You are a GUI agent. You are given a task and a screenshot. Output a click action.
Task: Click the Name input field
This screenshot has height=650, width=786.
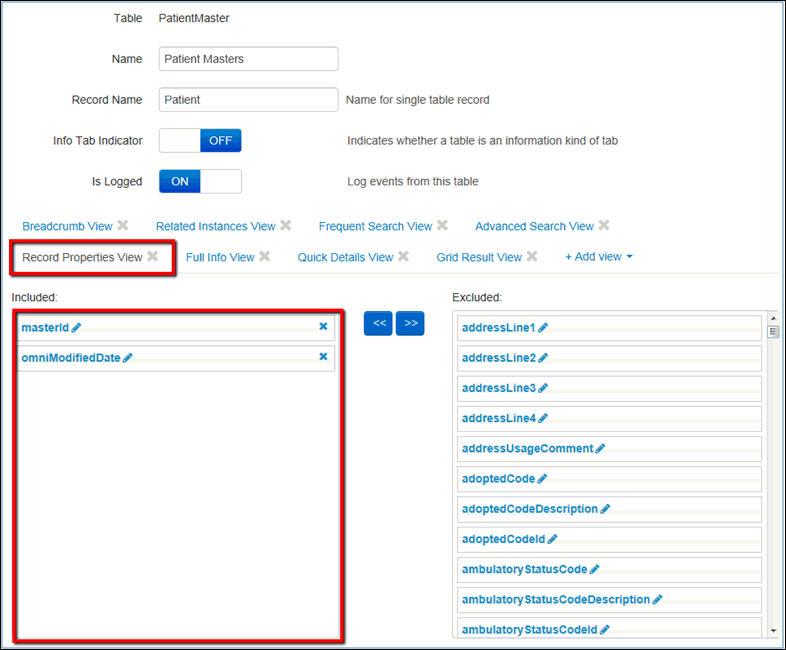click(248, 59)
